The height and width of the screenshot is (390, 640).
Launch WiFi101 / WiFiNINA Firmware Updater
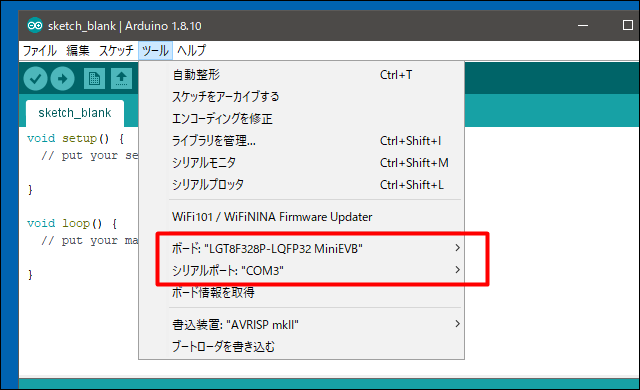click(301, 217)
